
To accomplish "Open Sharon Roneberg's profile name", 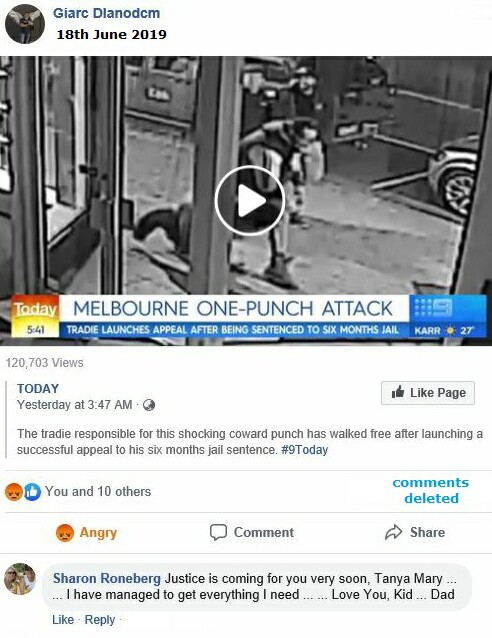I will pyautogui.click(x=107, y=578).
